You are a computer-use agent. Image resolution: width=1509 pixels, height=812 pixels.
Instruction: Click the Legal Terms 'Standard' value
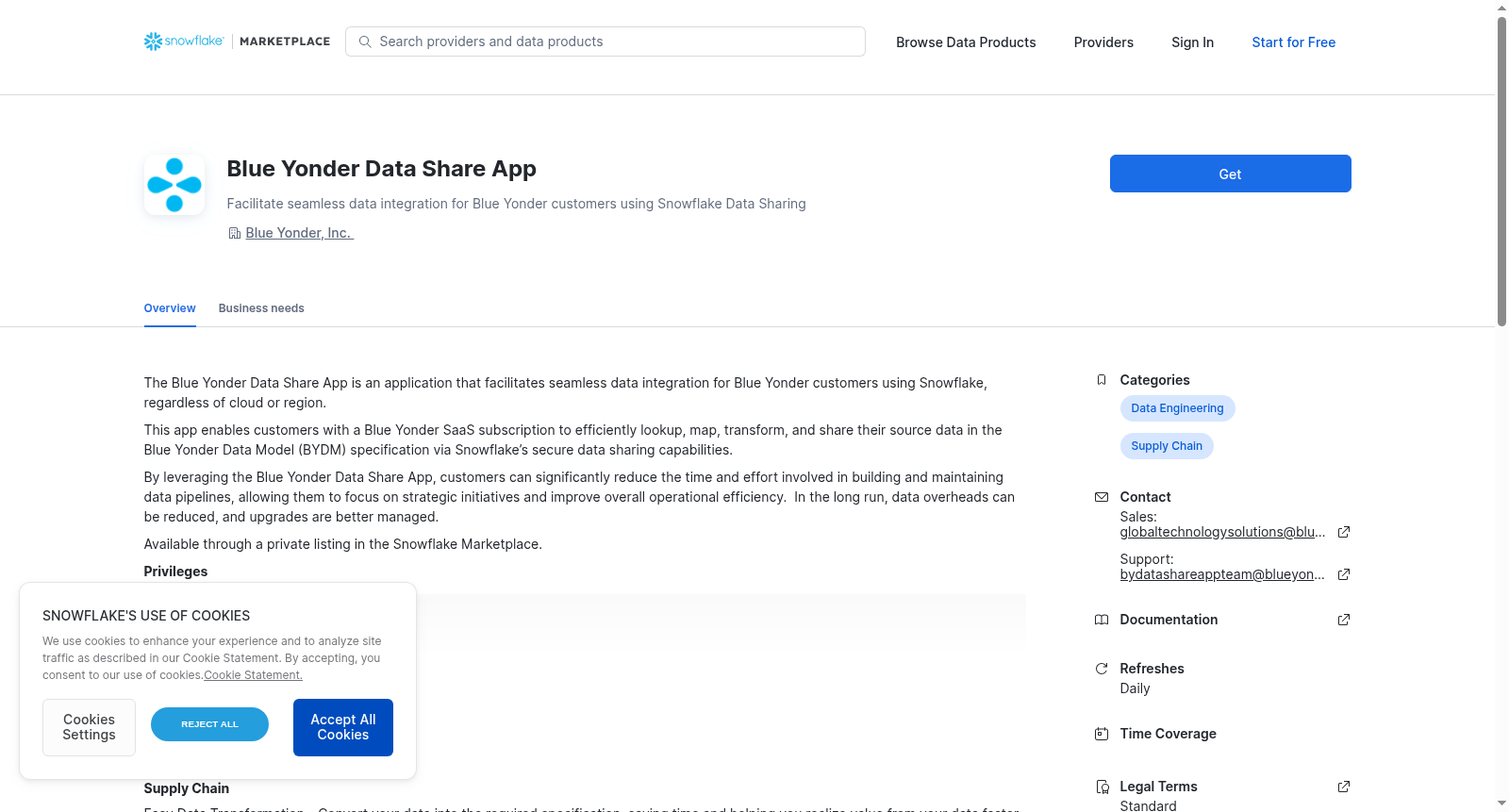point(1148,805)
